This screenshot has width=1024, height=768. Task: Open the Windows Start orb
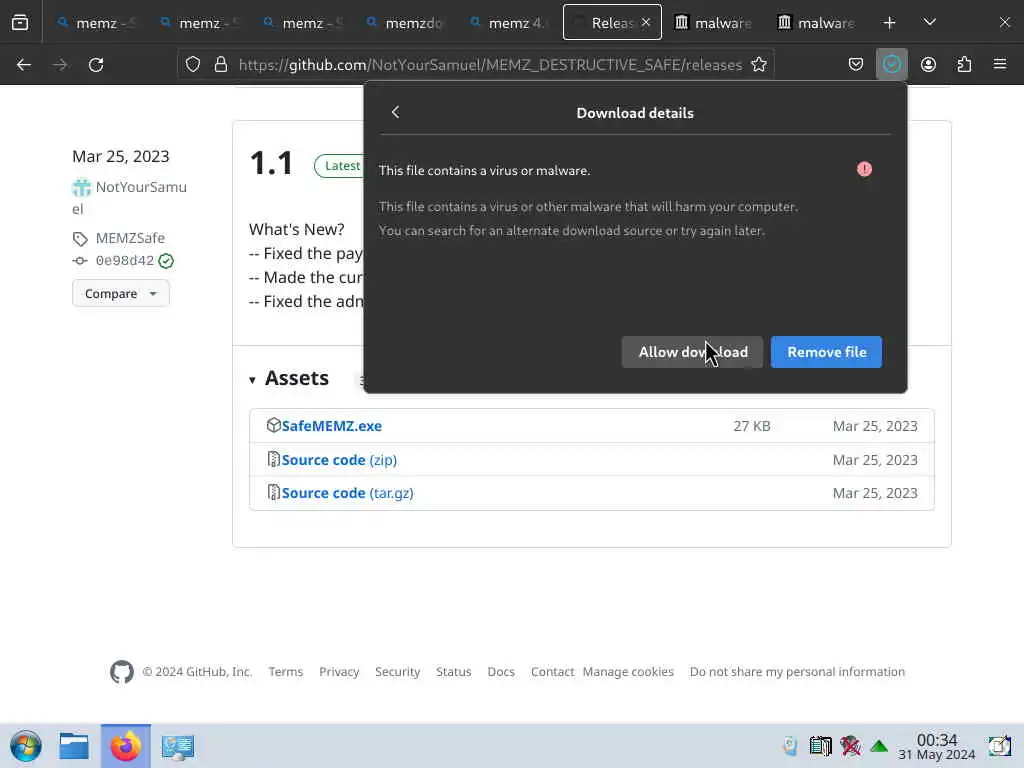click(x=26, y=746)
